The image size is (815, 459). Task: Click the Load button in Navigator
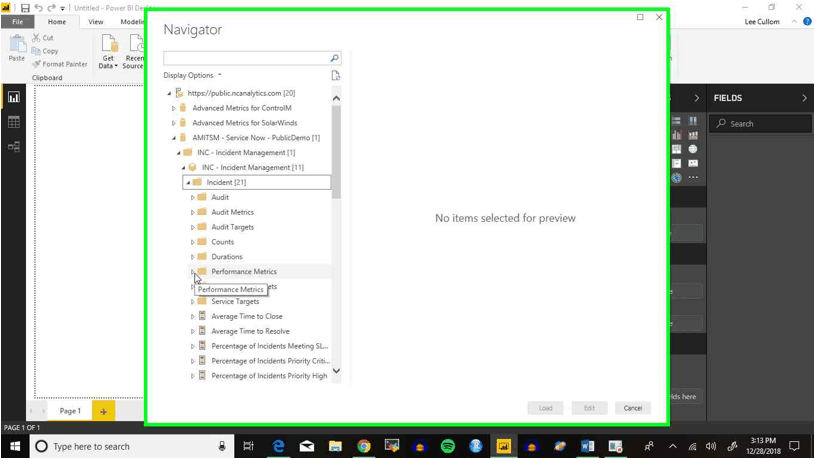tap(545, 408)
